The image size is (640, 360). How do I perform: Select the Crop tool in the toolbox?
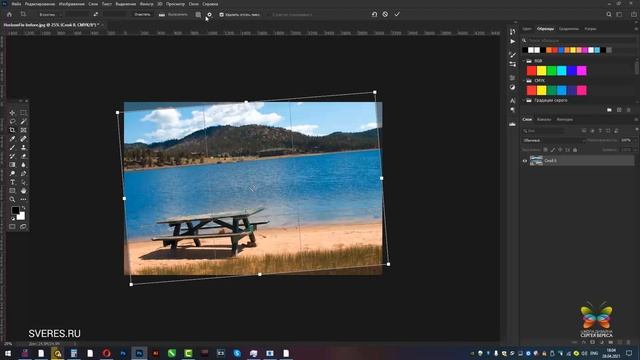coord(12,130)
